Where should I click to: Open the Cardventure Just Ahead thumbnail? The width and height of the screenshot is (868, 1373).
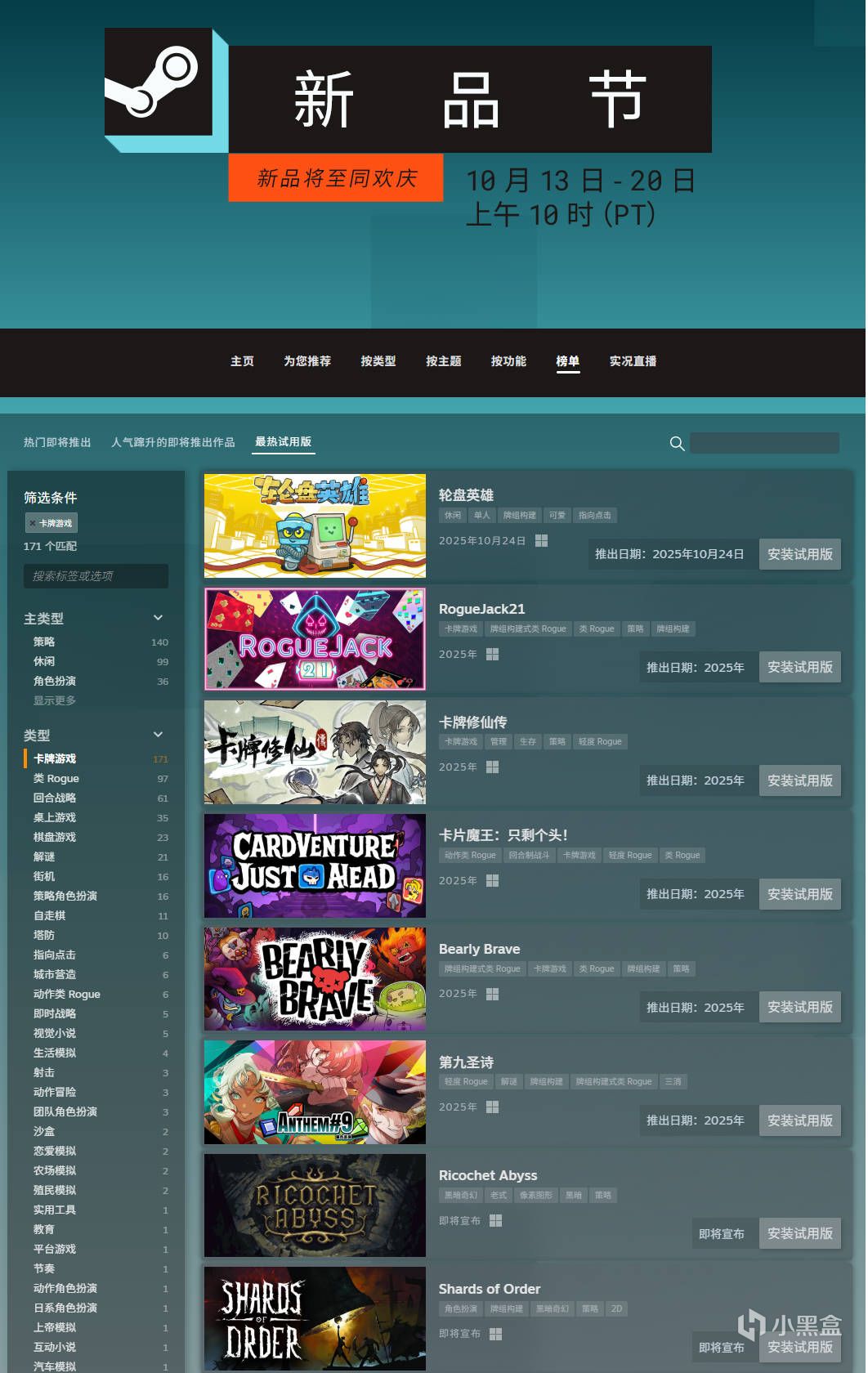click(315, 865)
